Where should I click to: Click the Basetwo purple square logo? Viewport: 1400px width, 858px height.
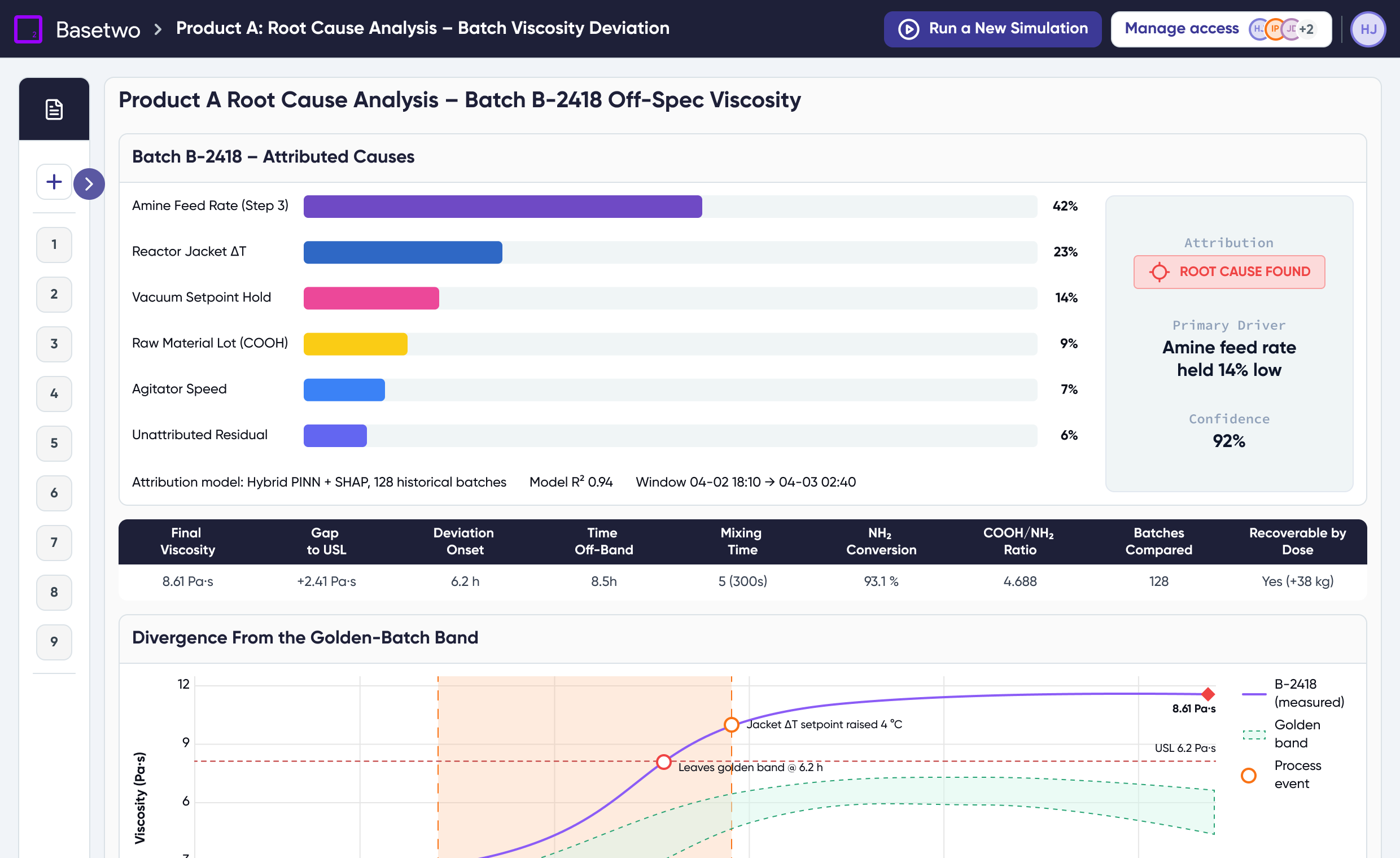28,29
